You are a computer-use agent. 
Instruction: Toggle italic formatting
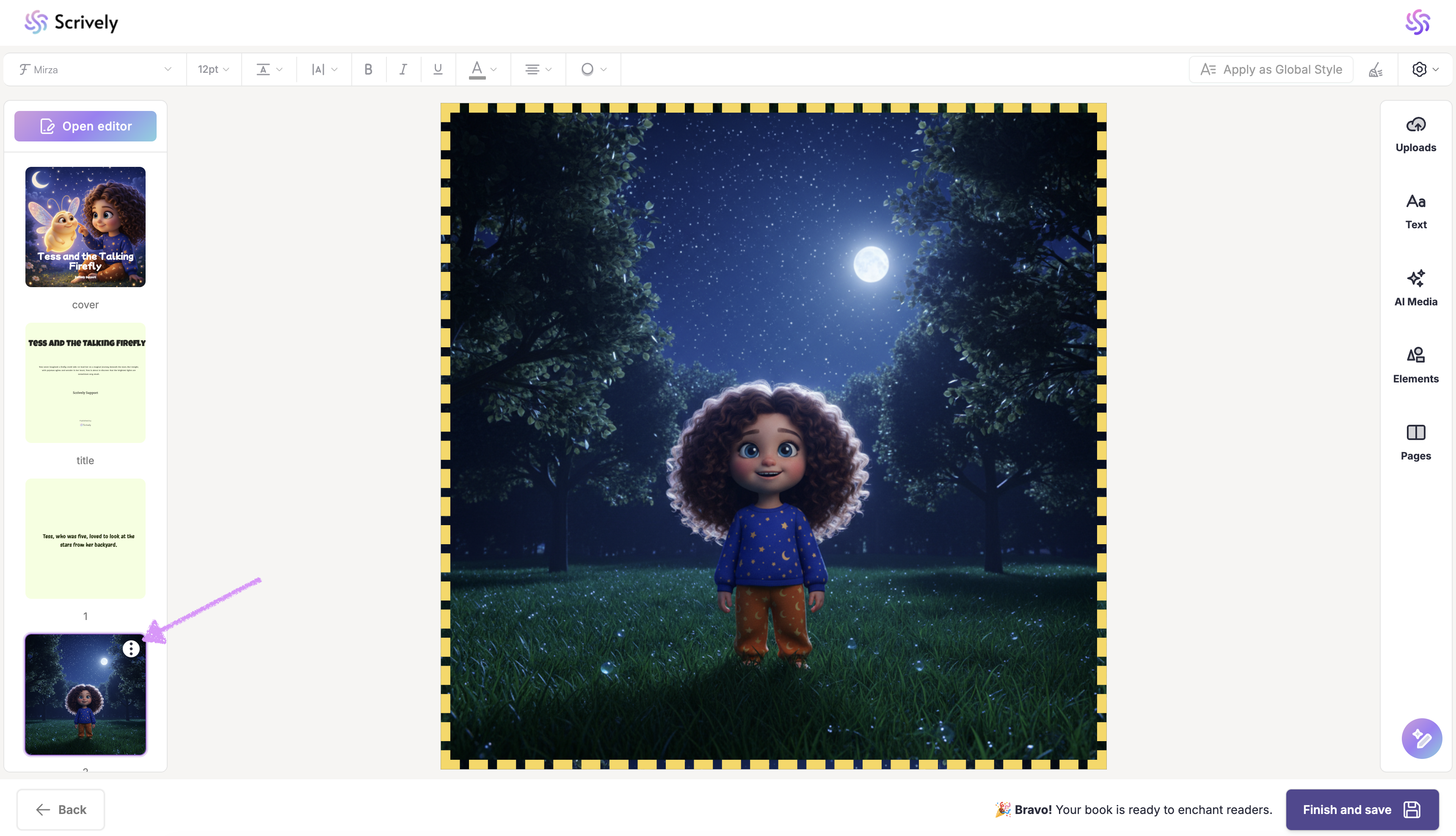click(403, 69)
